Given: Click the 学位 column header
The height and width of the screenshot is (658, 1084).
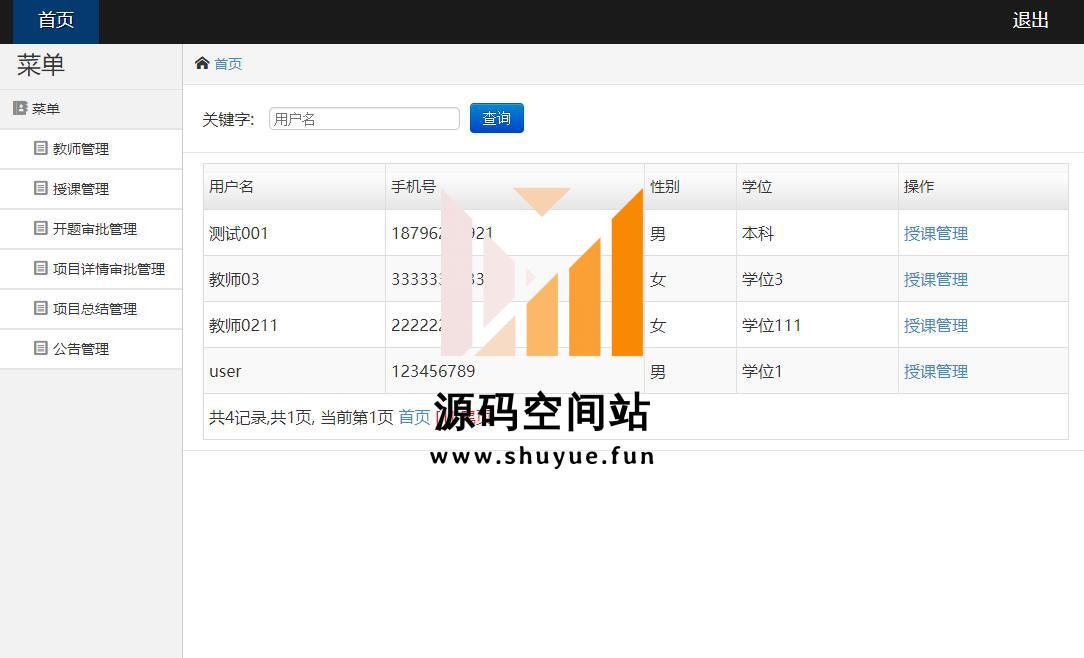Looking at the screenshot, I should click(817, 187).
